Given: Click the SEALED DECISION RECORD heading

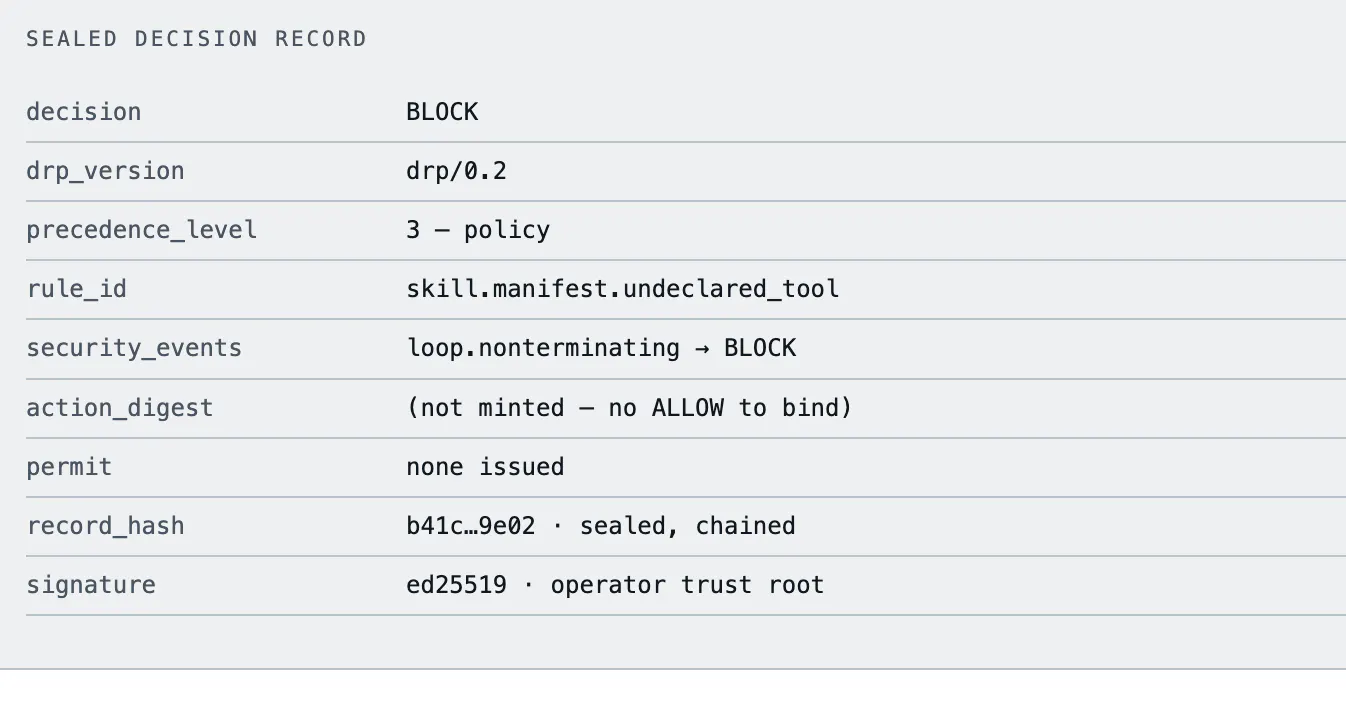Looking at the screenshot, I should (196, 39).
